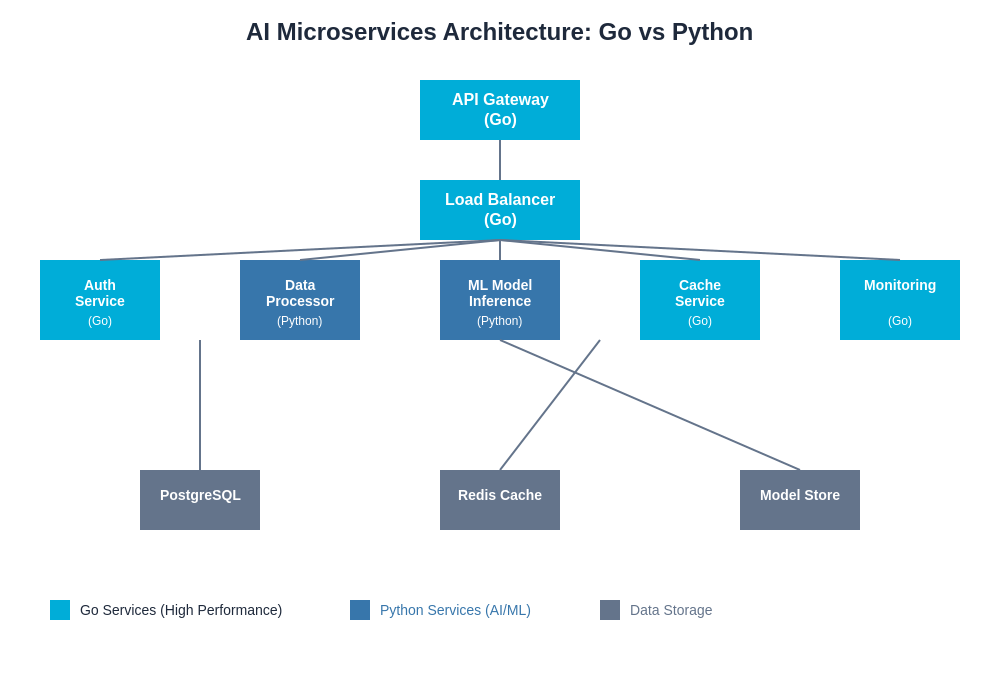Click the API Gateway (Go) node
The image size is (1000, 700).
pyautogui.click(x=500, y=110)
